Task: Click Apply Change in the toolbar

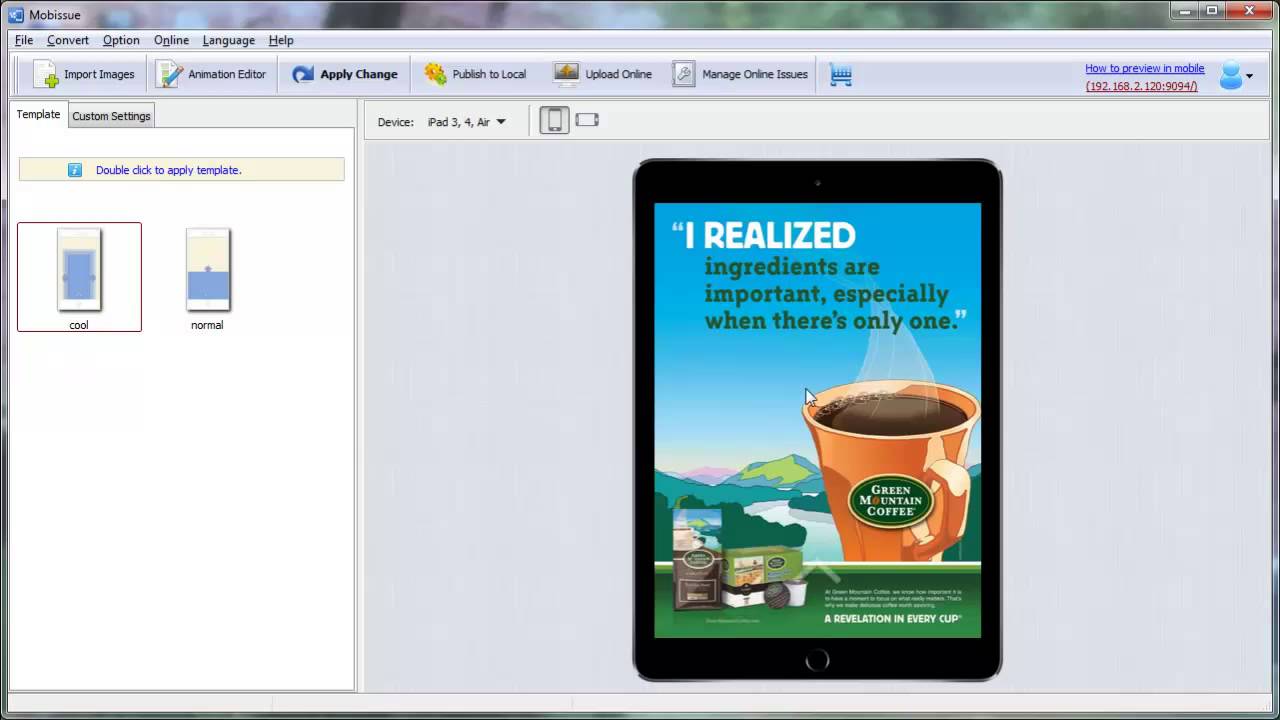Action: pyautogui.click(x=345, y=74)
